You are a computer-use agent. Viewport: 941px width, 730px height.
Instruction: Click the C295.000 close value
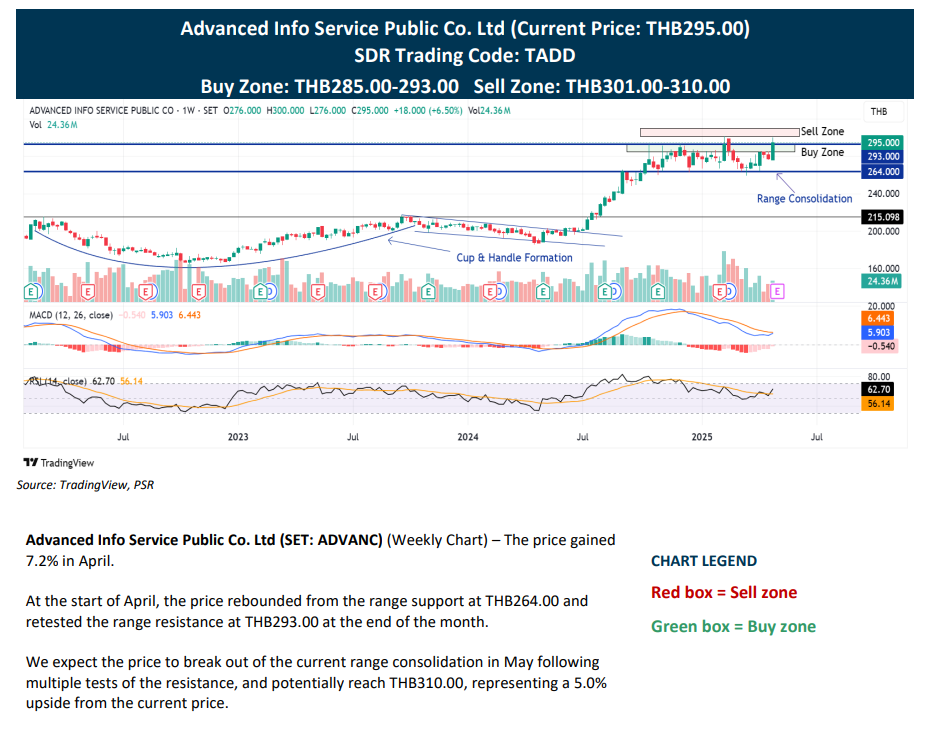(370, 110)
